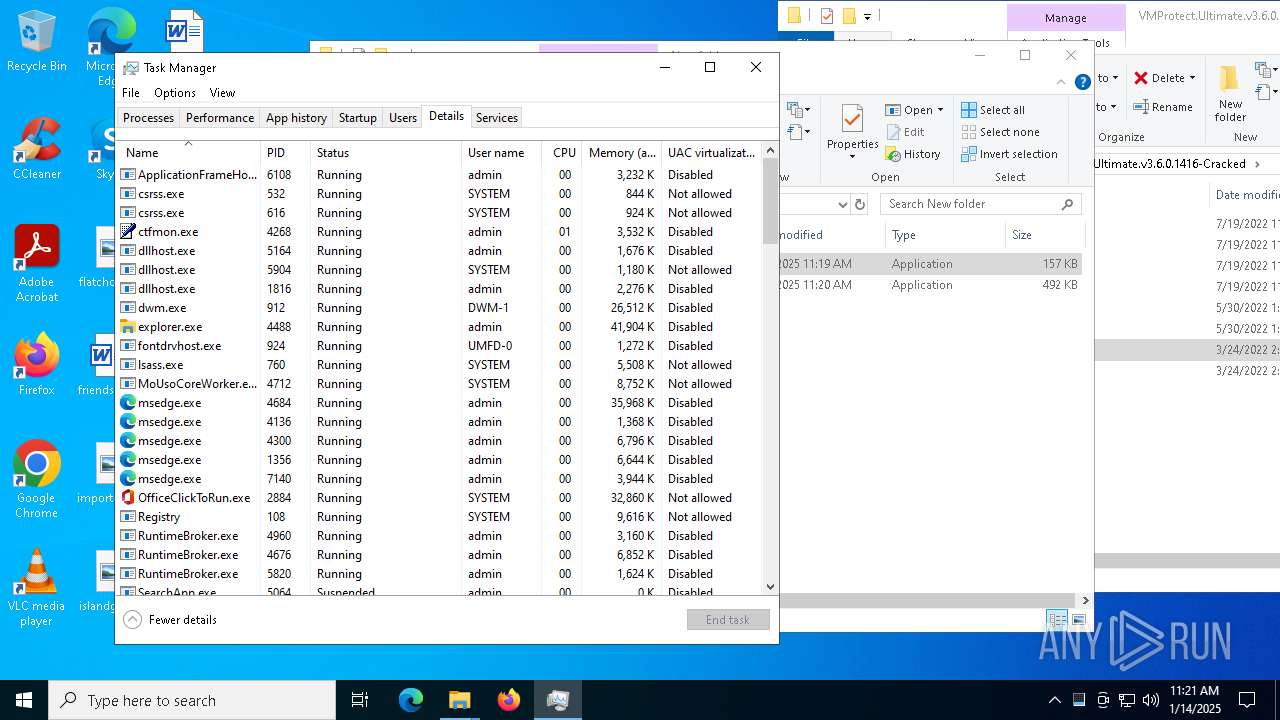The height and width of the screenshot is (720, 1280).
Task: Open Task Manager Options menu
Action: click(x=175, y=93)
